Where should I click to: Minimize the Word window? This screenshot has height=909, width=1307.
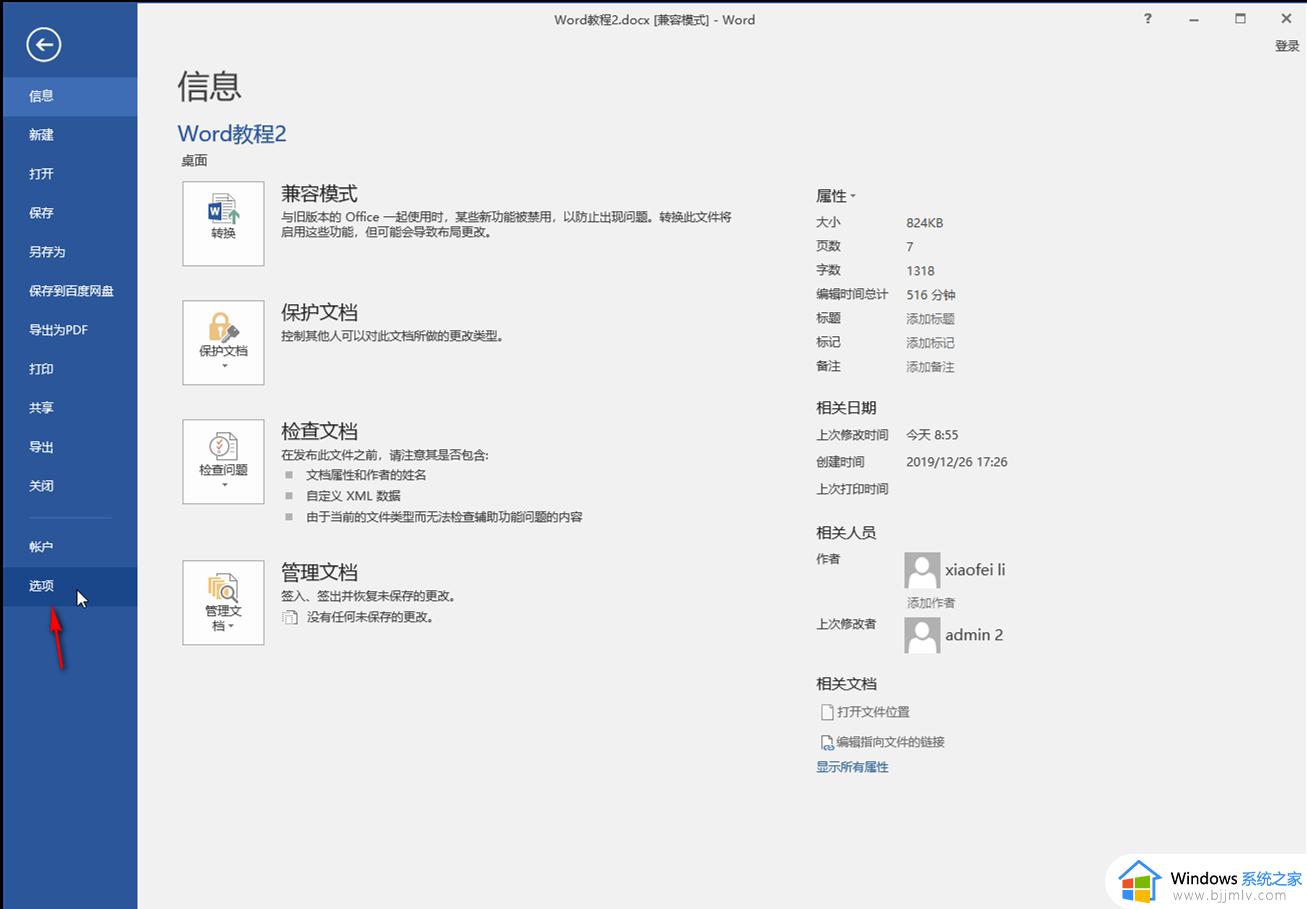(x=1195, y=18)
